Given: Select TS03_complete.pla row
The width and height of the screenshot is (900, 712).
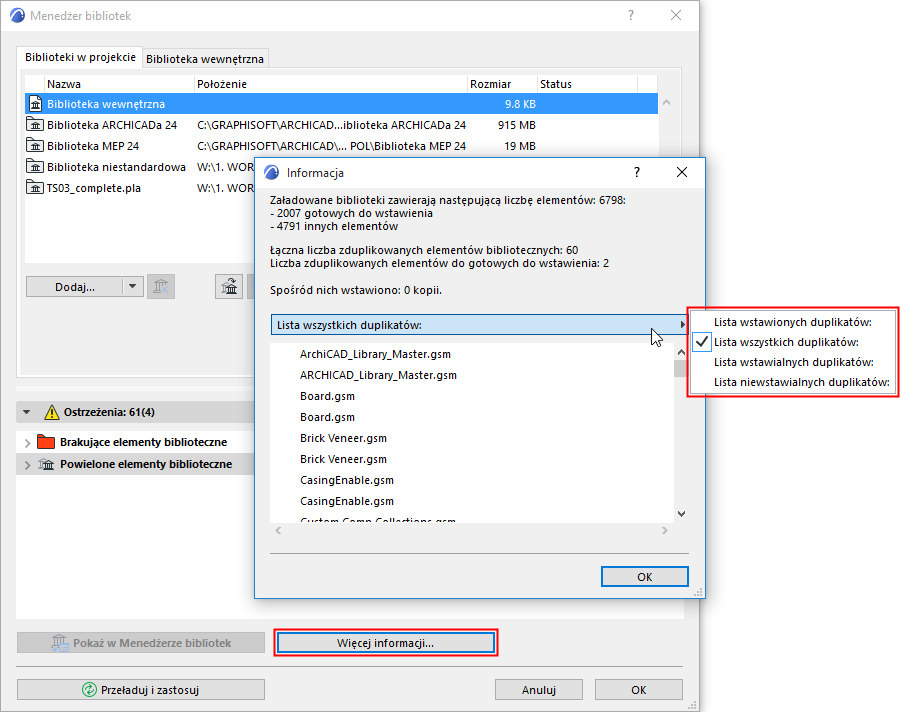Looking at the screenshot, I should point(140,188).
